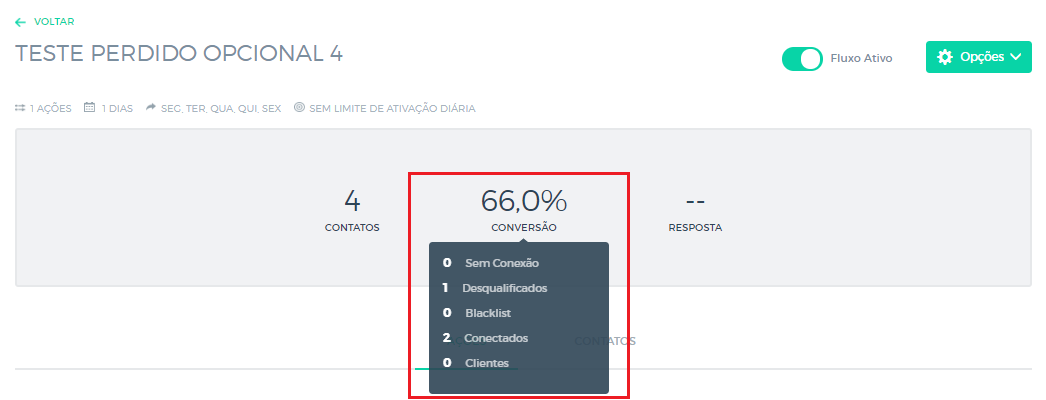
Task: Click the calendar days icon
Action: coord(90,108)
